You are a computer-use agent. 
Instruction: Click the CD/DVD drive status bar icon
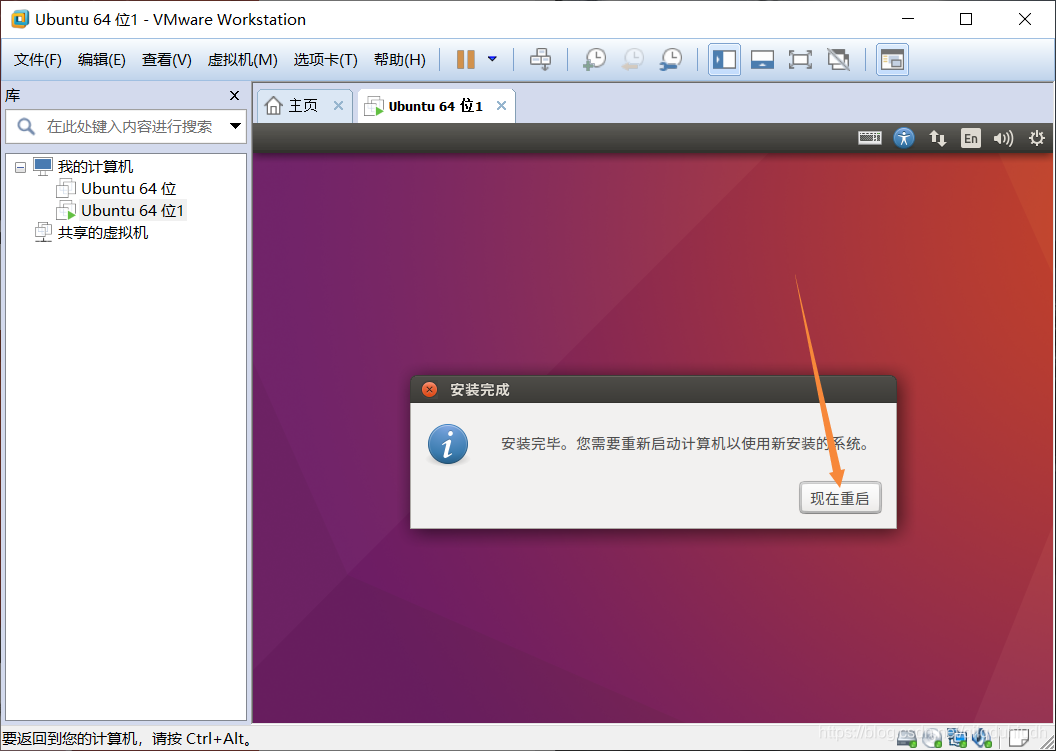coord(932,738)
